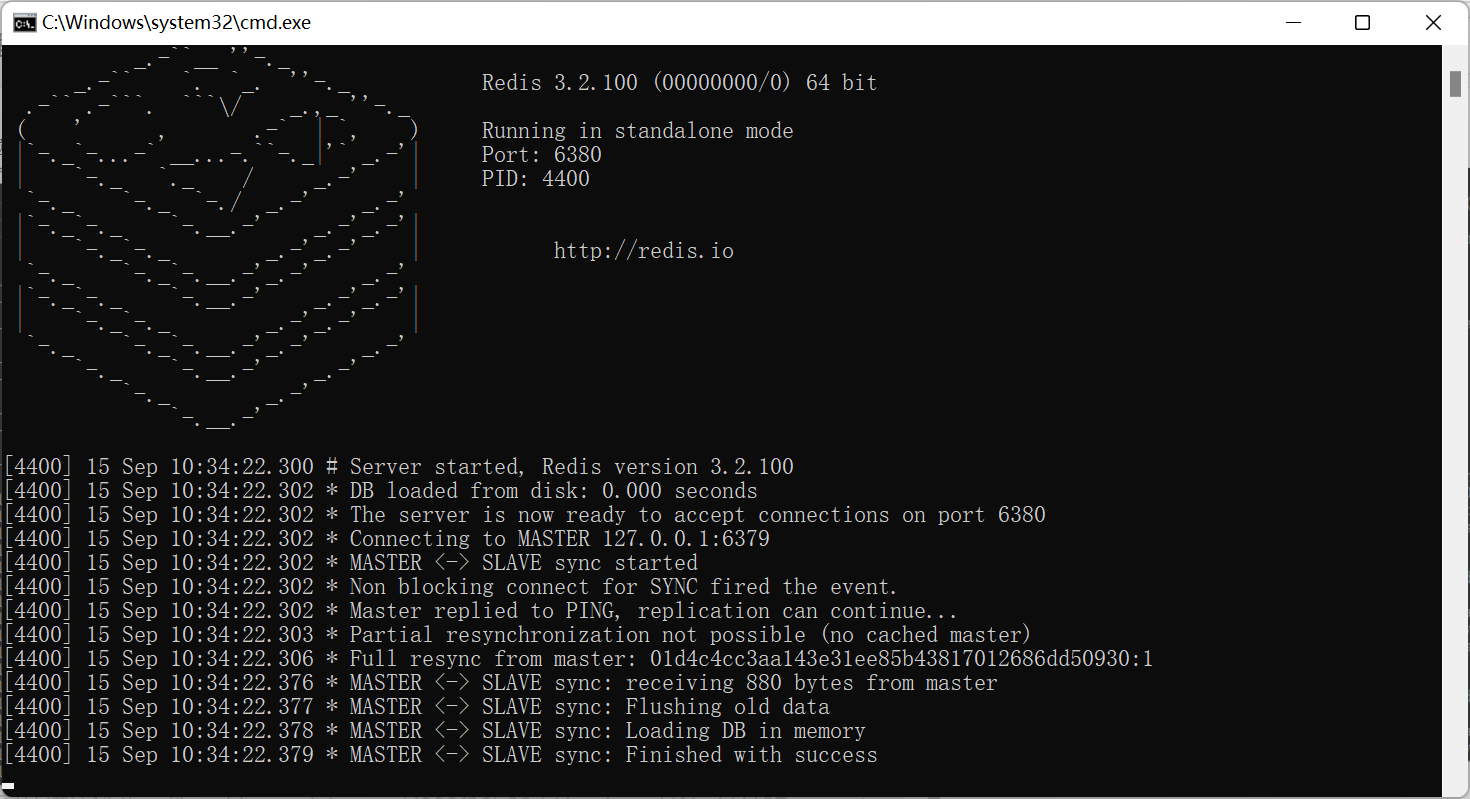
Task: Click the 'PID: 4400' text
Action: pos(536,179)
